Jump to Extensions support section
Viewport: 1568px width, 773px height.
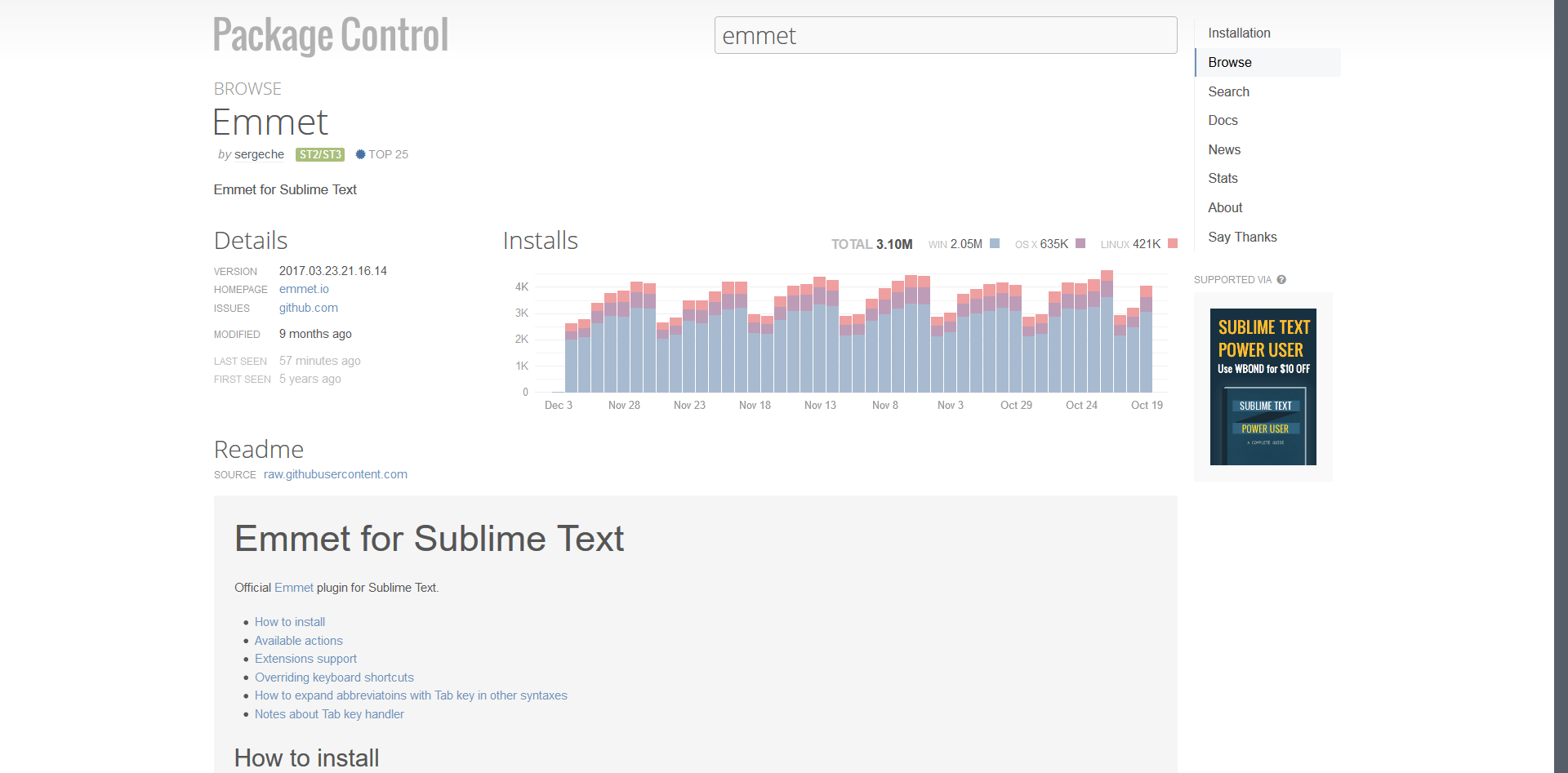[x=305, y=659]
